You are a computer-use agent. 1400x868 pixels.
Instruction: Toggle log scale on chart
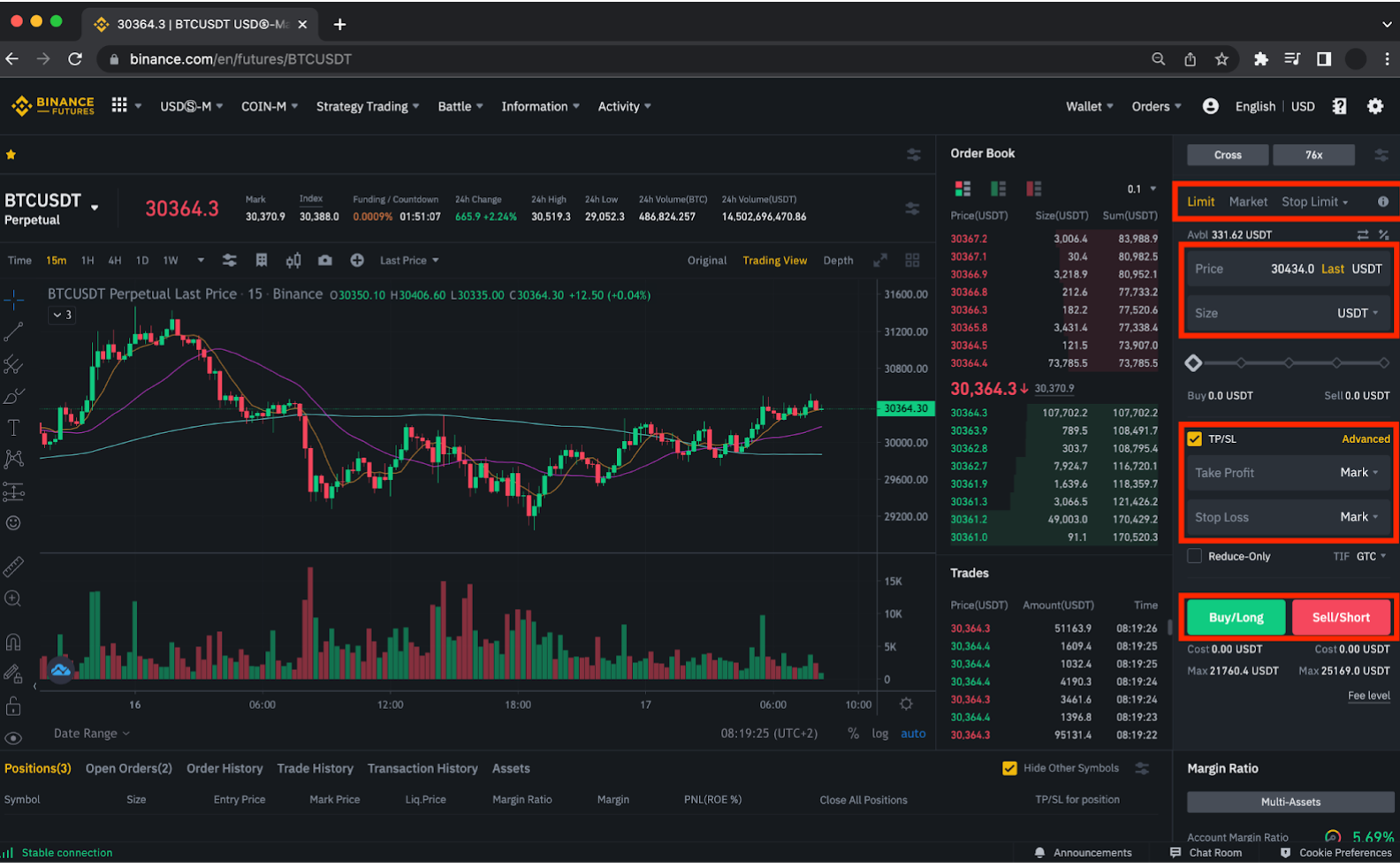[880, 734]
